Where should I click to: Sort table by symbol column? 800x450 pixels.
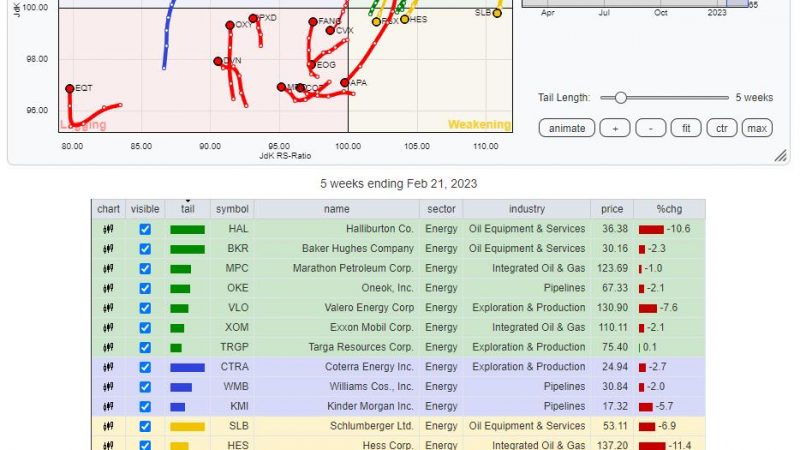tap(232, 209)
